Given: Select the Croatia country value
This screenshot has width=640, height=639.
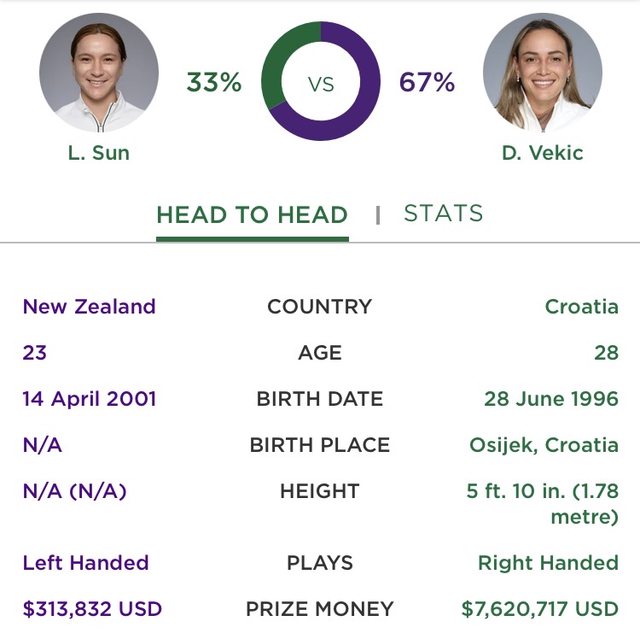Looking at the screenshot, I should (x=581, y=306).
